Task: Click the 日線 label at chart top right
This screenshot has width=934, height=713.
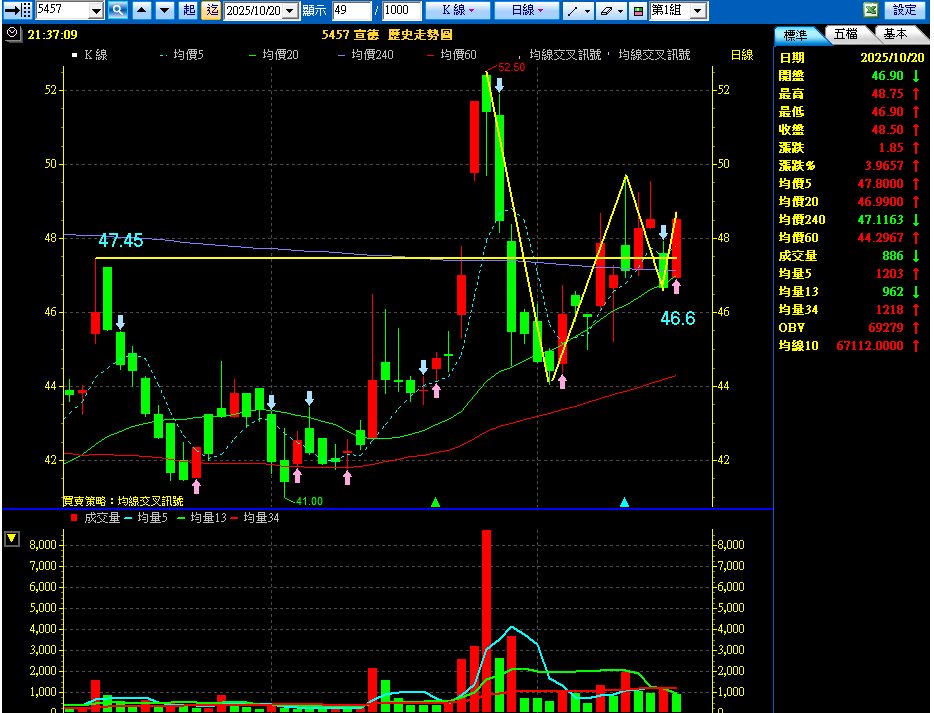Action: pos(742,55)
